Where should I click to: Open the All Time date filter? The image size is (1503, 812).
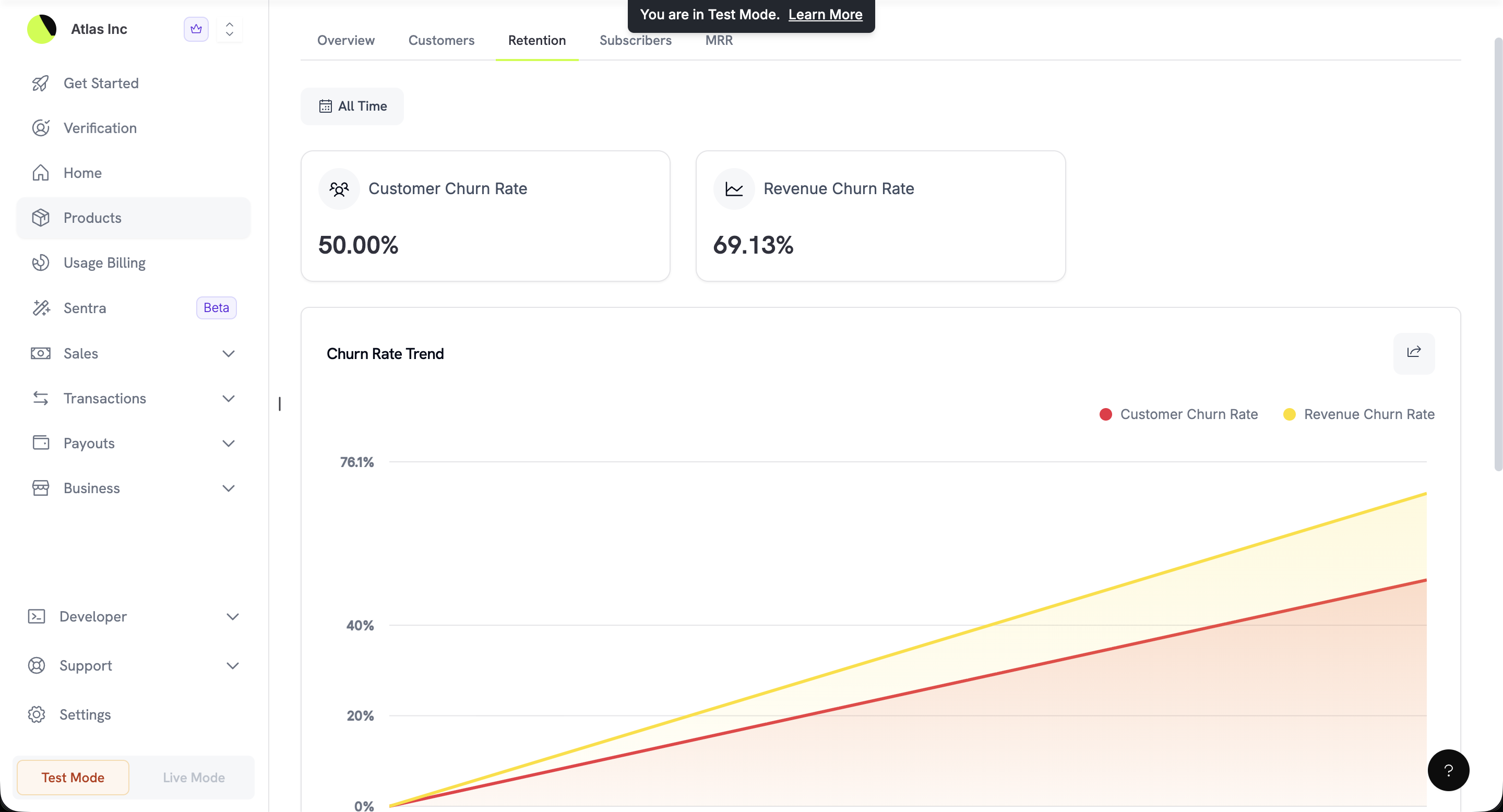click(352, 106)
